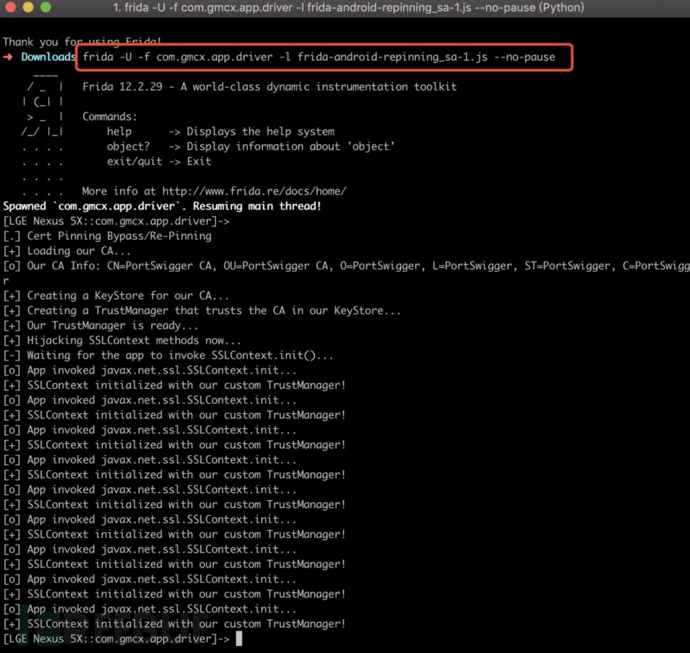690x653 pixels.
Task: Click 'Waiting for the app to invoke' line
Action: [168, 356]
